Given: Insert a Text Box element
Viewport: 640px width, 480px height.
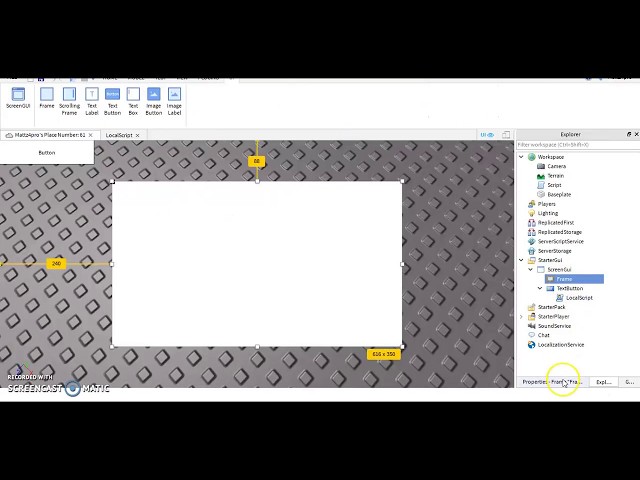Looking at the screenshot, I should pos(133,101).
